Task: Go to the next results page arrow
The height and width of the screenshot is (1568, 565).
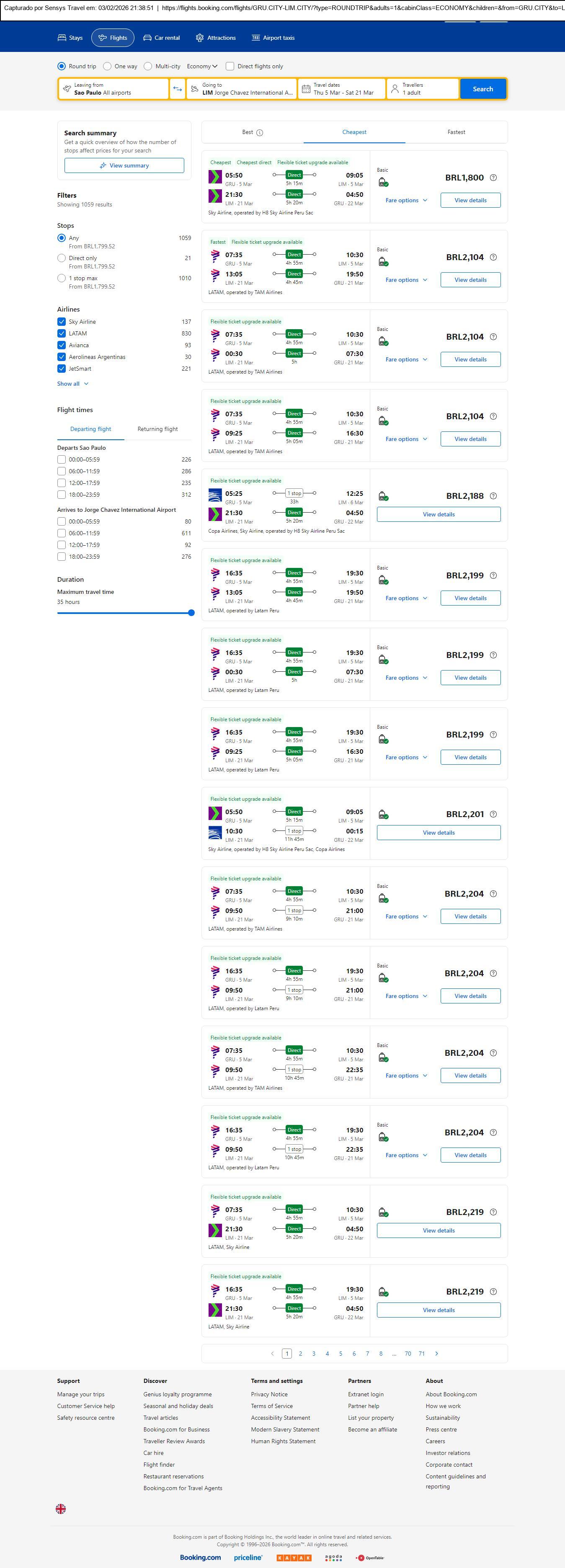Action: click(x=436, y=1353)
